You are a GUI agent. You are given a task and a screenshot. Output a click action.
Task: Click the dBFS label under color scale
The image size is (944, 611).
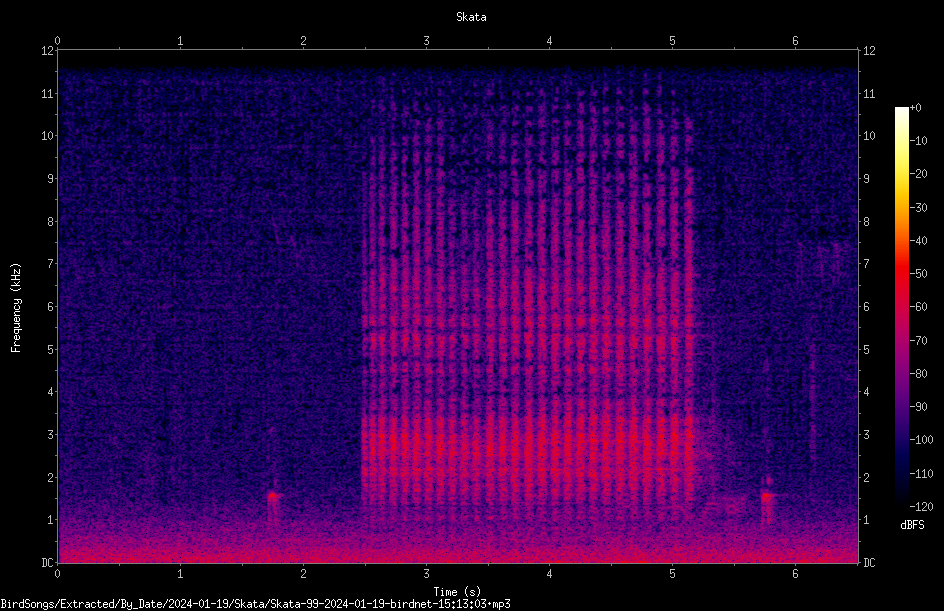(912, 525)
